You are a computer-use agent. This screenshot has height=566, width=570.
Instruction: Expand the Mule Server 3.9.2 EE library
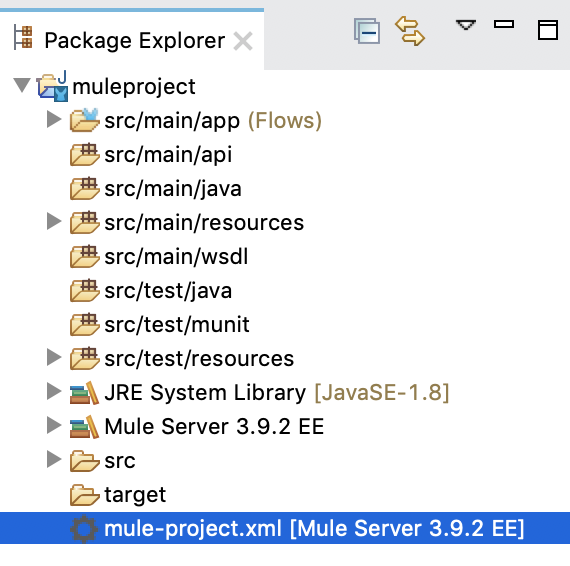[54, 425]
